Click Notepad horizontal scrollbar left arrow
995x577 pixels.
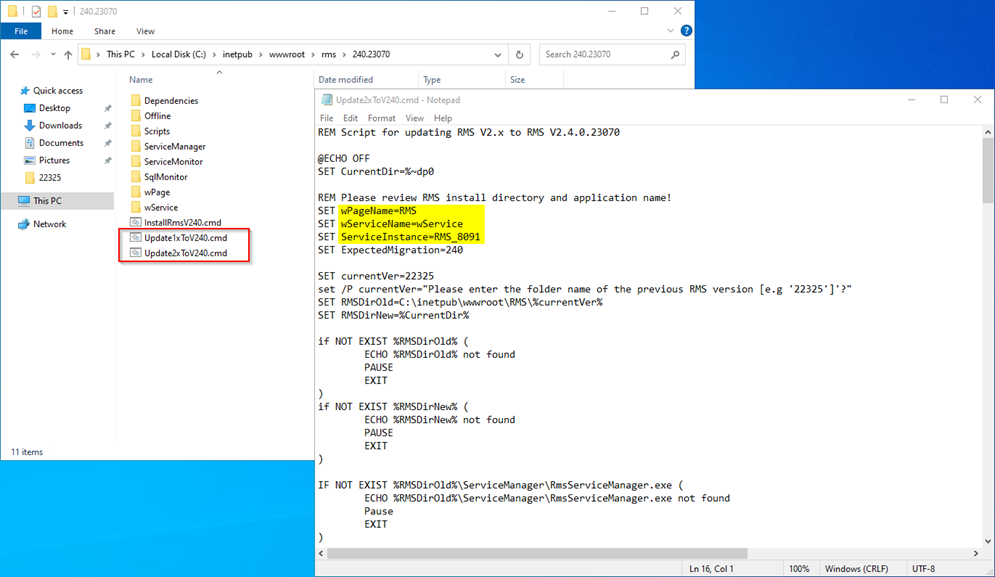321,554
